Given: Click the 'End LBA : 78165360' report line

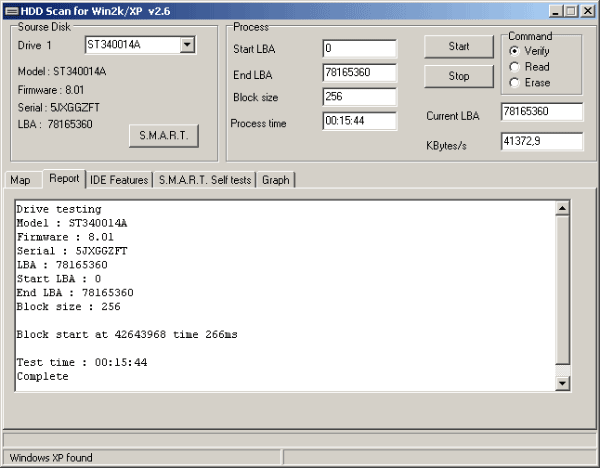Looking at the screenshot, I should pos(75,293).
